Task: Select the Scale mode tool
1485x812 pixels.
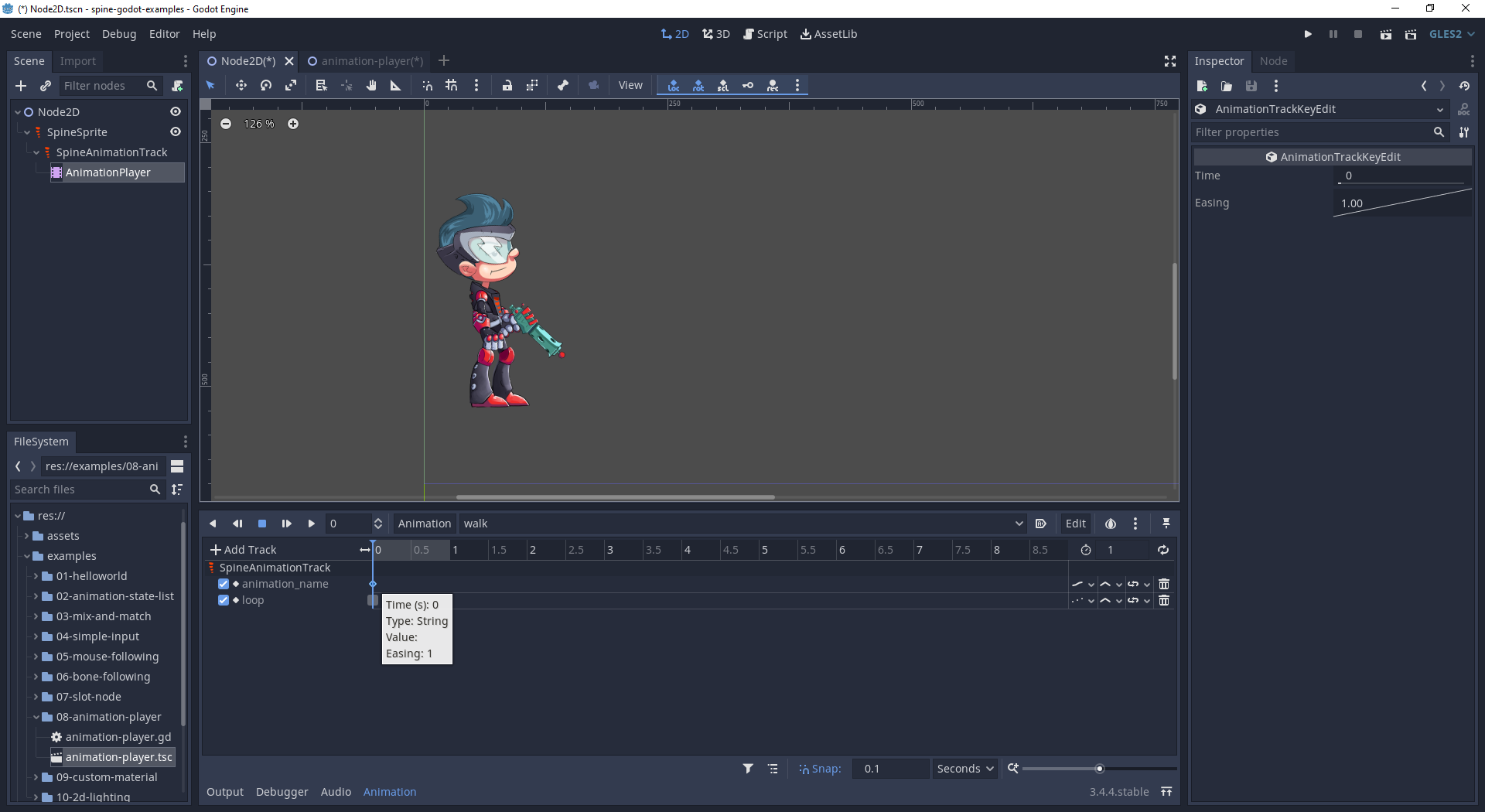Action: point(291,85)
